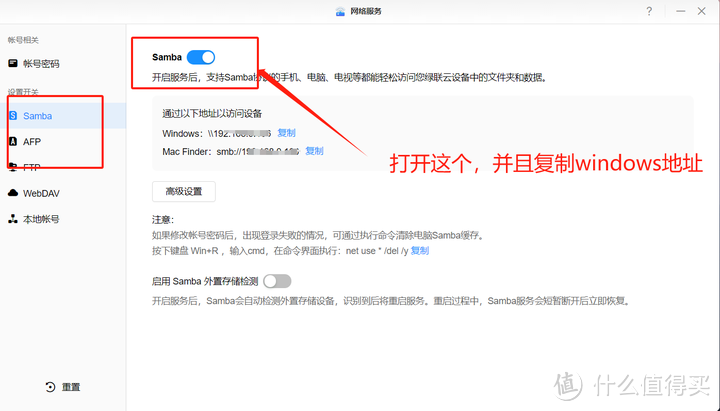Click the reset circular arrow icon

[x=50, y=387]
